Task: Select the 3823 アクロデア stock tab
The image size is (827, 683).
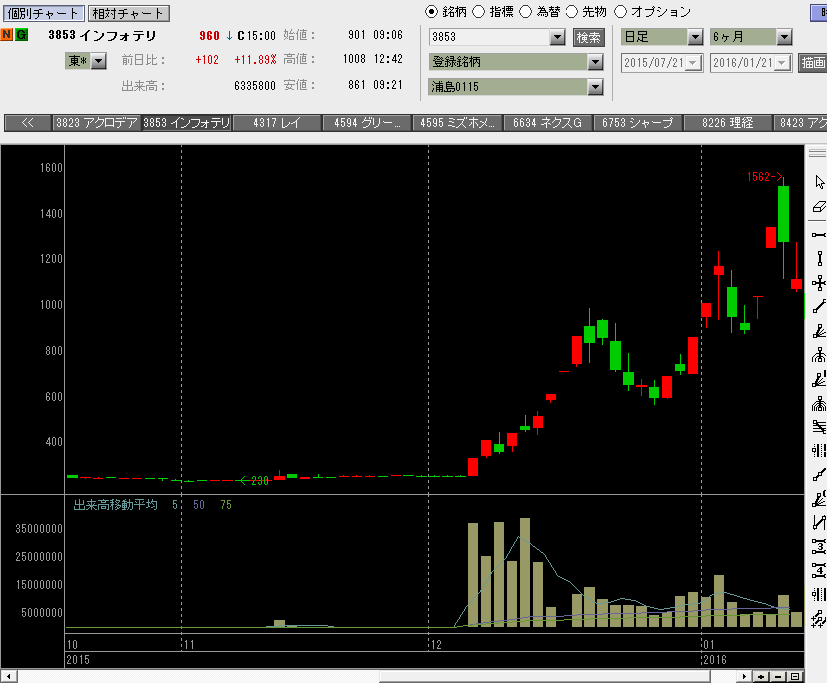Action: 97,123
